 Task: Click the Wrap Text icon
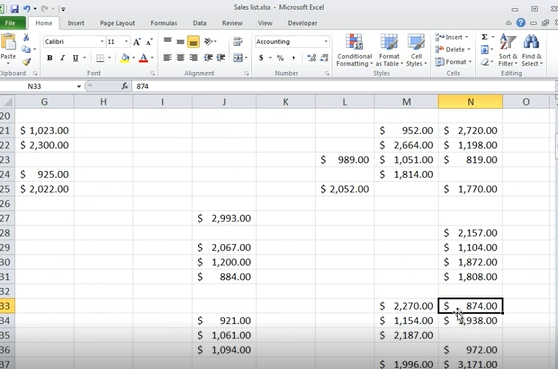(238, 42)
